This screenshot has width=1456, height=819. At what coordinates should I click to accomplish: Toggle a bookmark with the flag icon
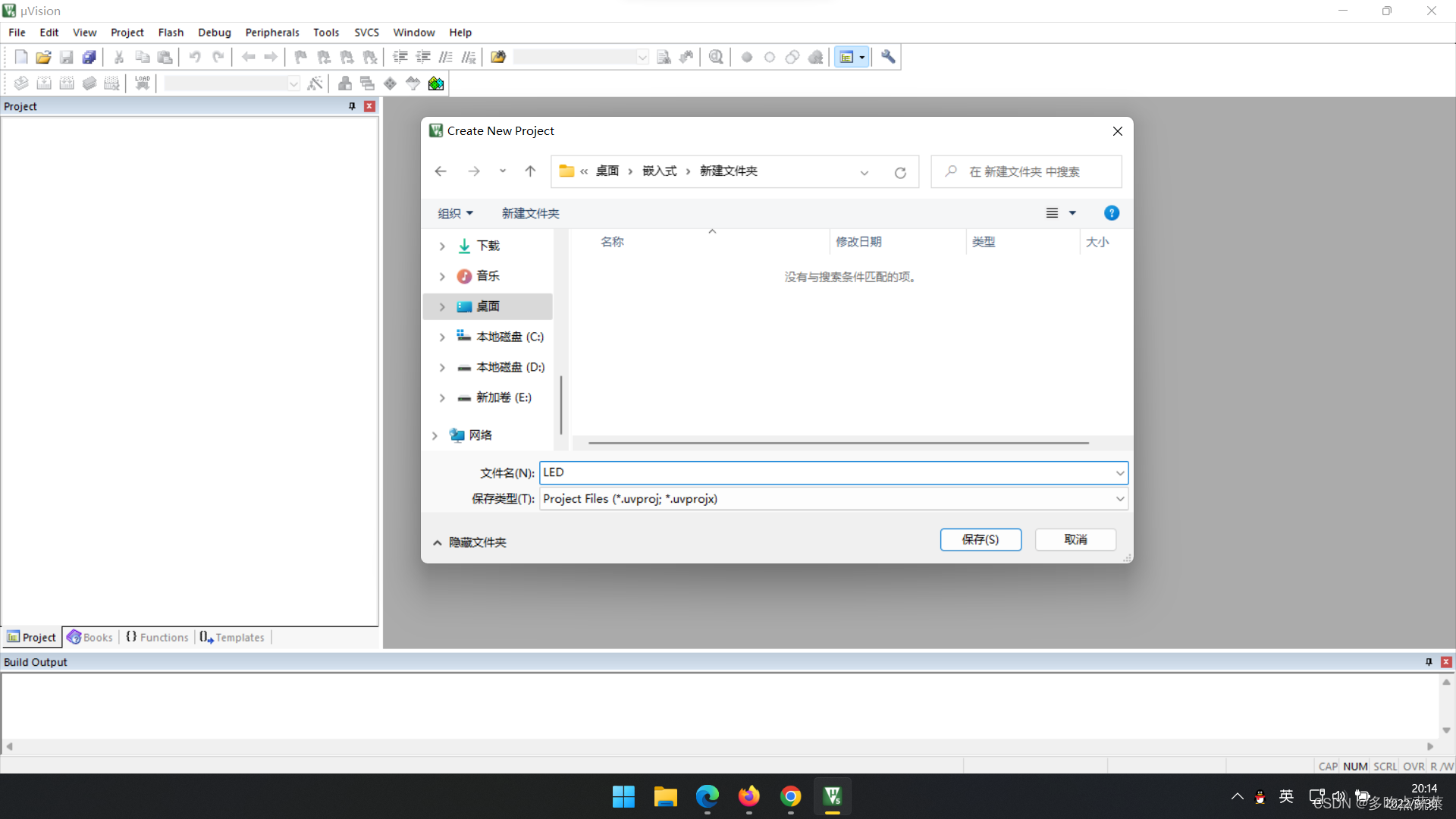(300, 56)
